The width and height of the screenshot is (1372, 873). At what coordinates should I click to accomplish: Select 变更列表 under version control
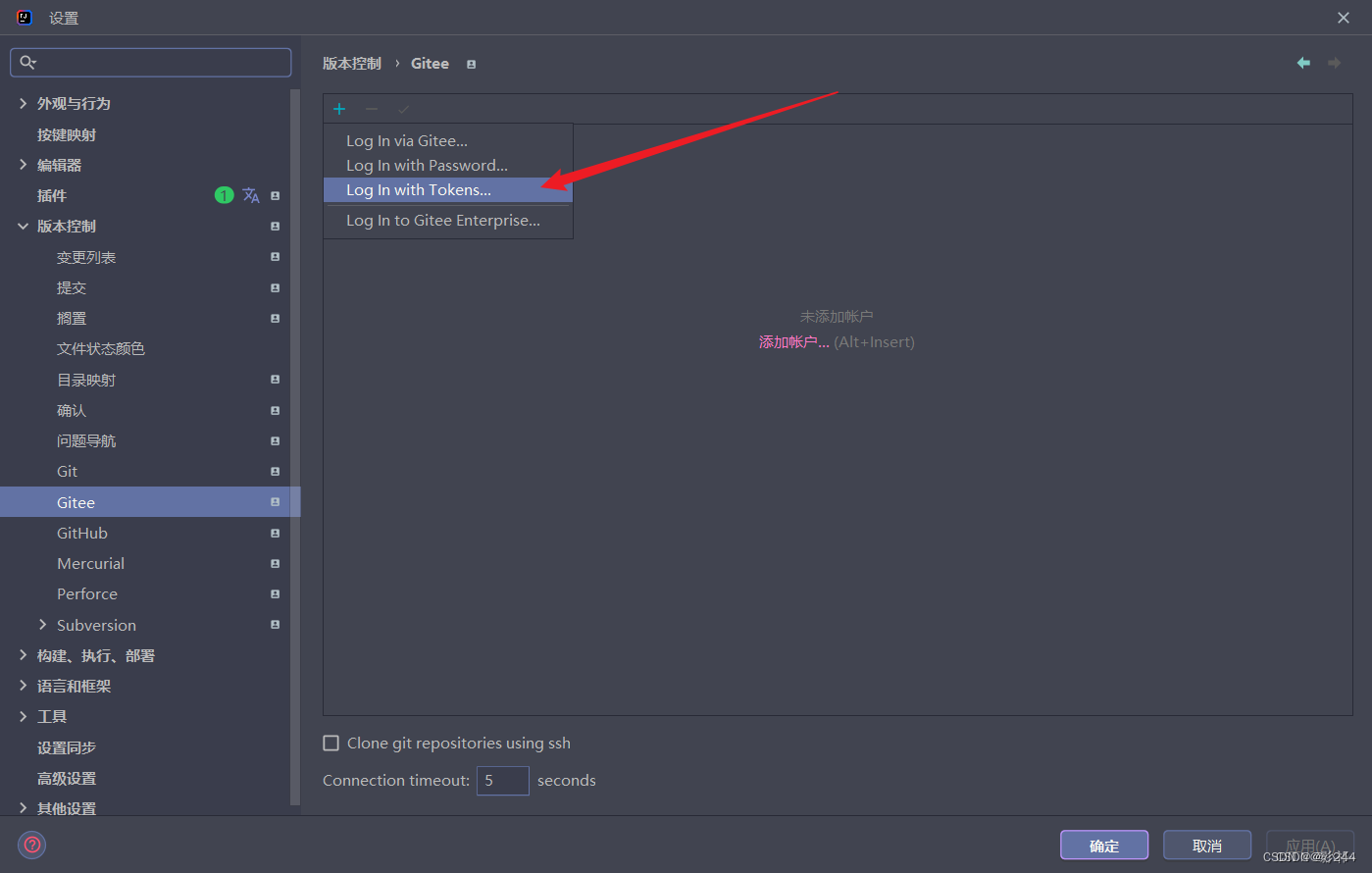tap(86, 257)
